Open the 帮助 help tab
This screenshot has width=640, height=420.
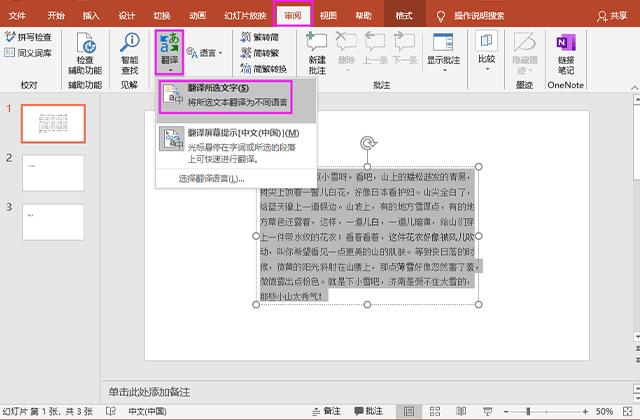[363, 16]
